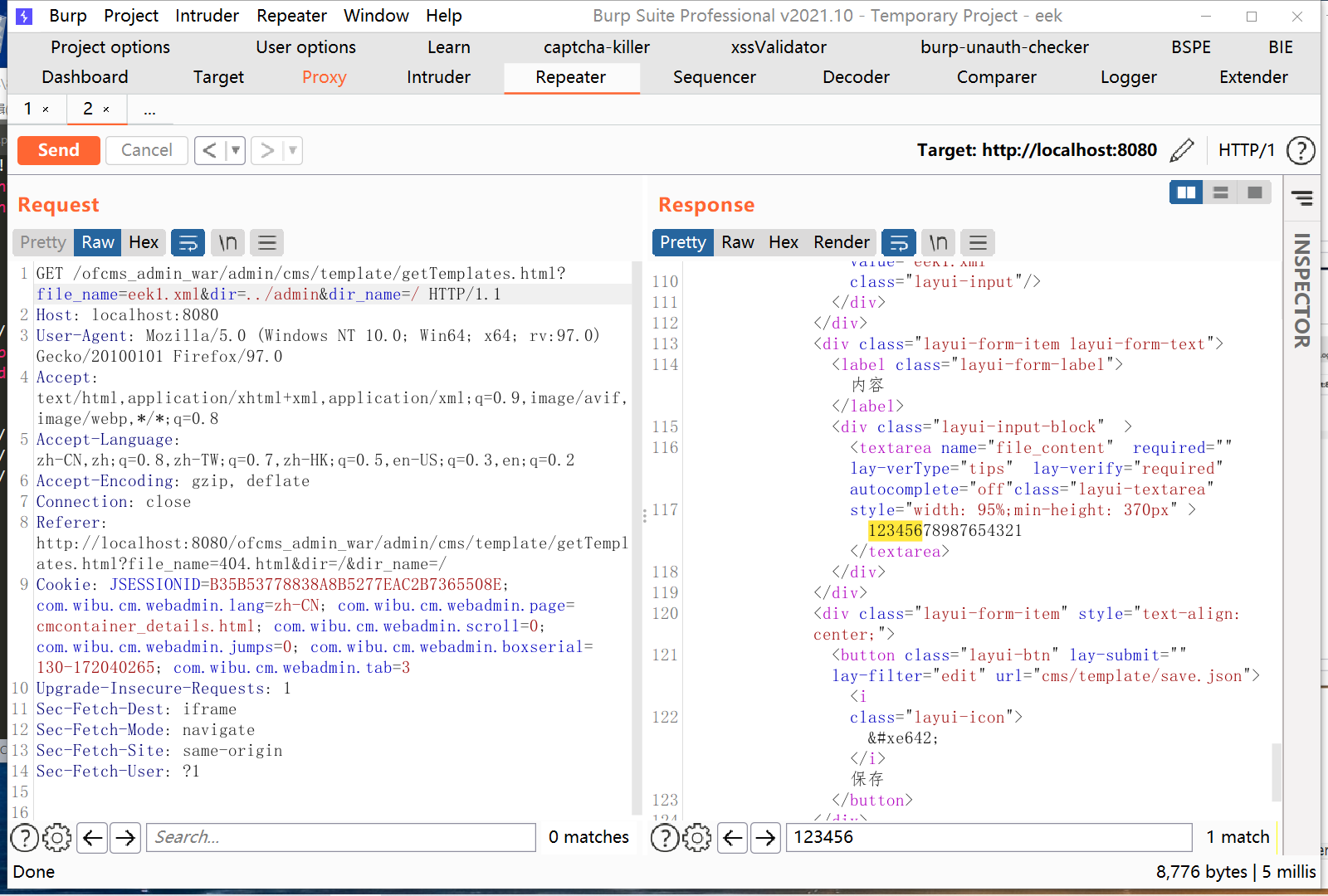The width and height of the screenshot is (1328, 896).
Task: Jump to previous Request search match
Action: point(93,838)
